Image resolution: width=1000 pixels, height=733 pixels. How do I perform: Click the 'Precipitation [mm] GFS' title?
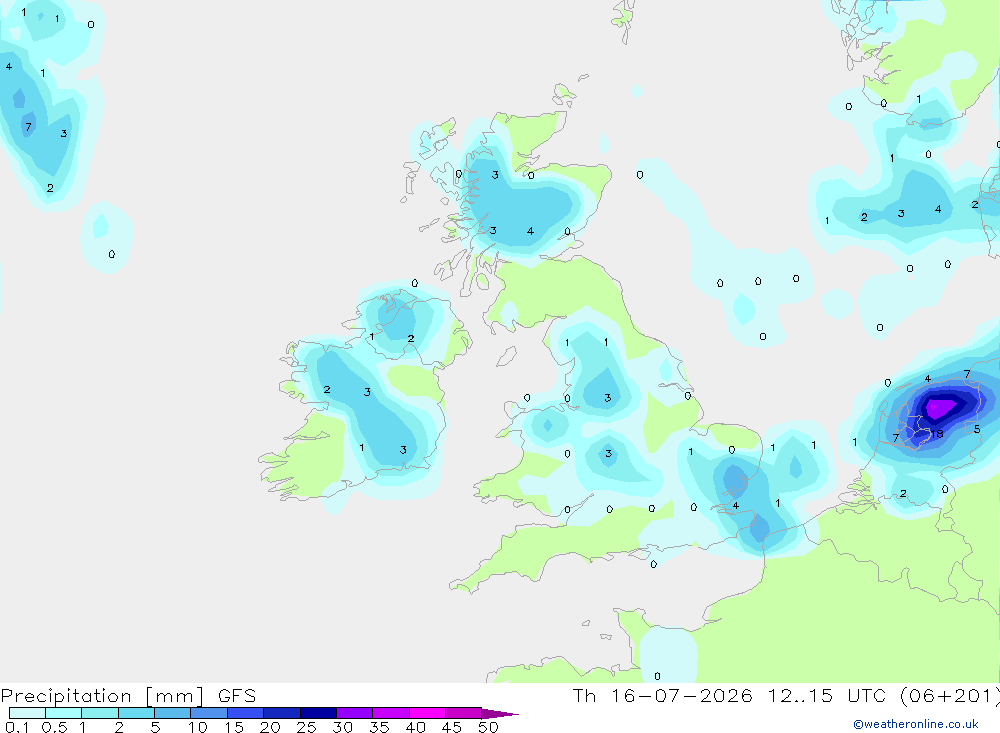pyautogui.click(x=128, y=696)
